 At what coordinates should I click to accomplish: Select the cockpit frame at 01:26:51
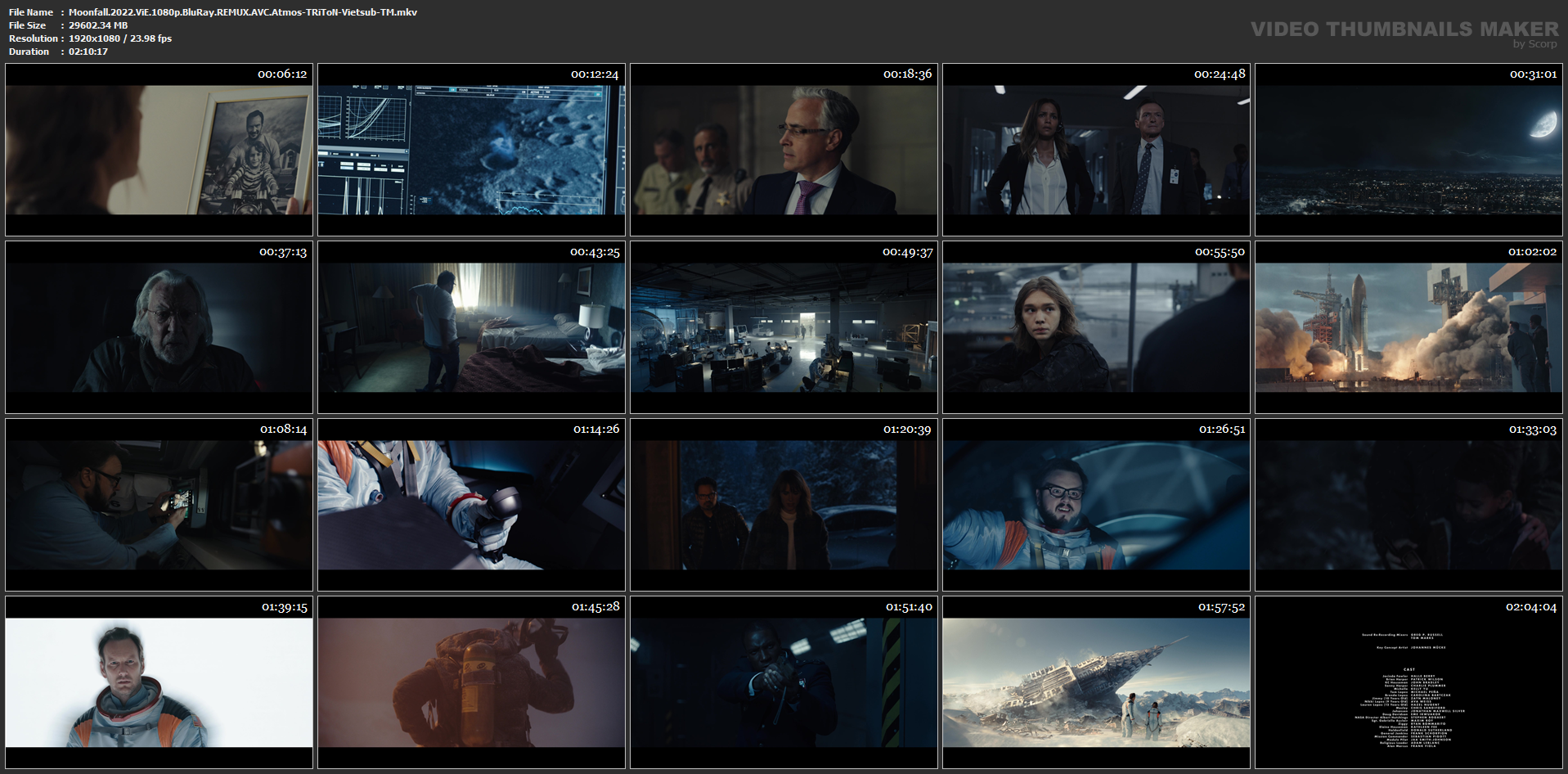(x=1096, y=505)
